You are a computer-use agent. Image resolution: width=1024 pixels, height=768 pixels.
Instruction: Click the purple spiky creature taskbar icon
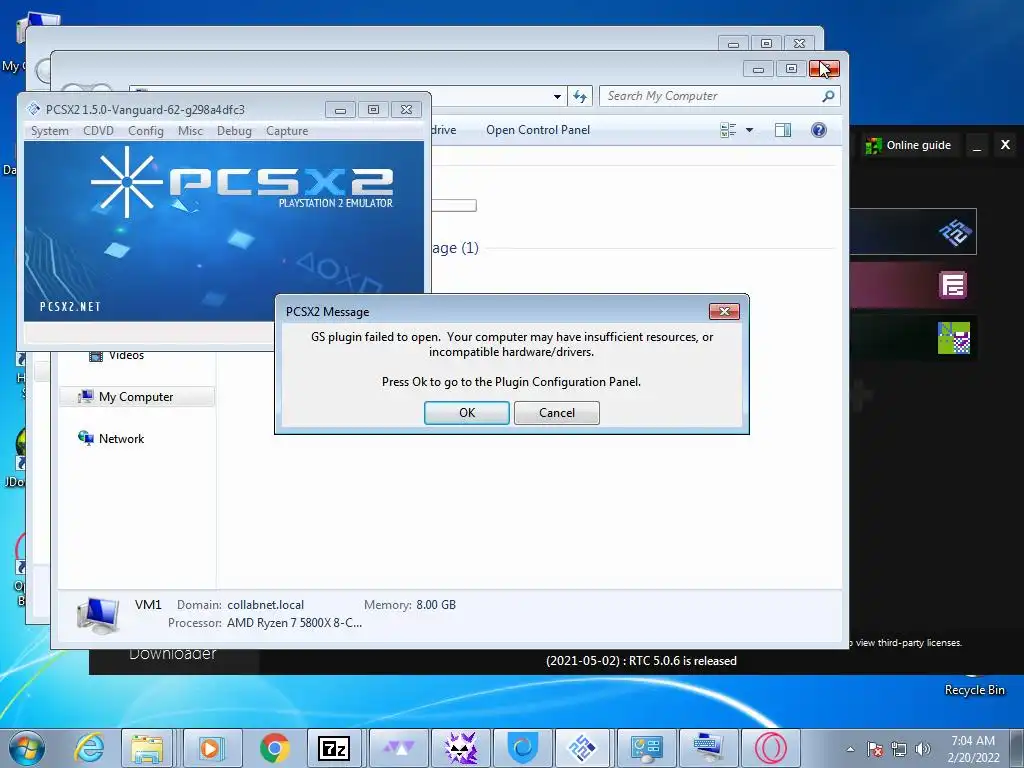pyautogui.click(x=460, y=748)
